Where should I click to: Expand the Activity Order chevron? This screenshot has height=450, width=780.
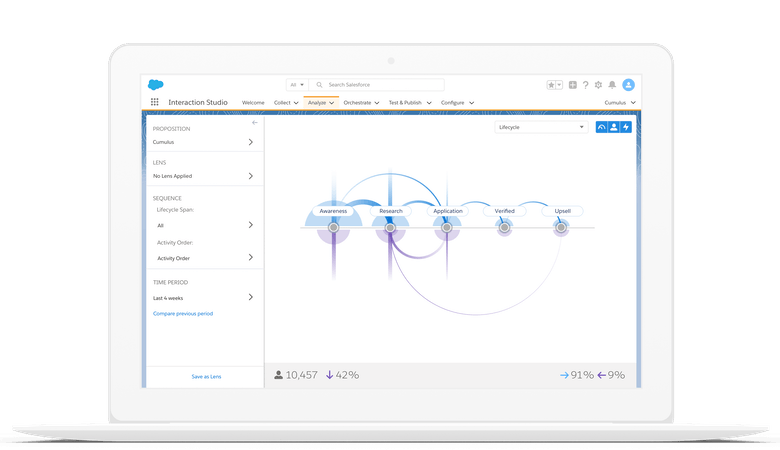[251, 258]
